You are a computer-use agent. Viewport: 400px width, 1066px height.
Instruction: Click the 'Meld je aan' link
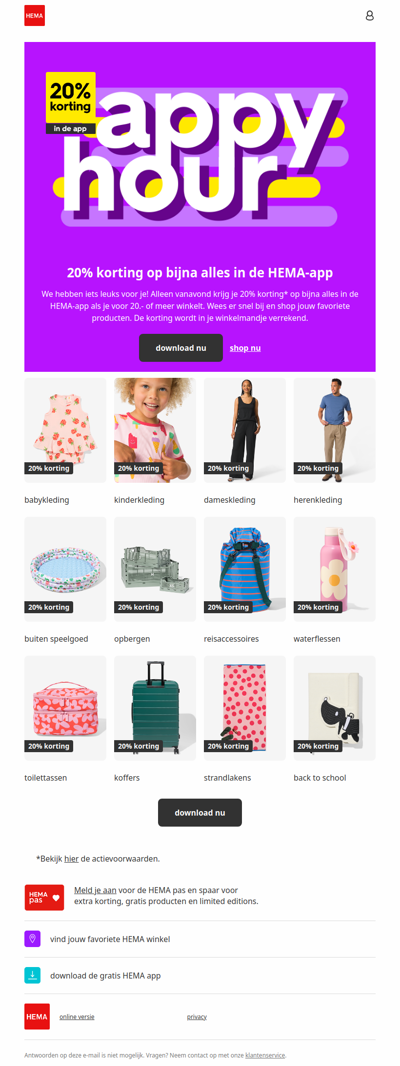[x=93, y=890]
